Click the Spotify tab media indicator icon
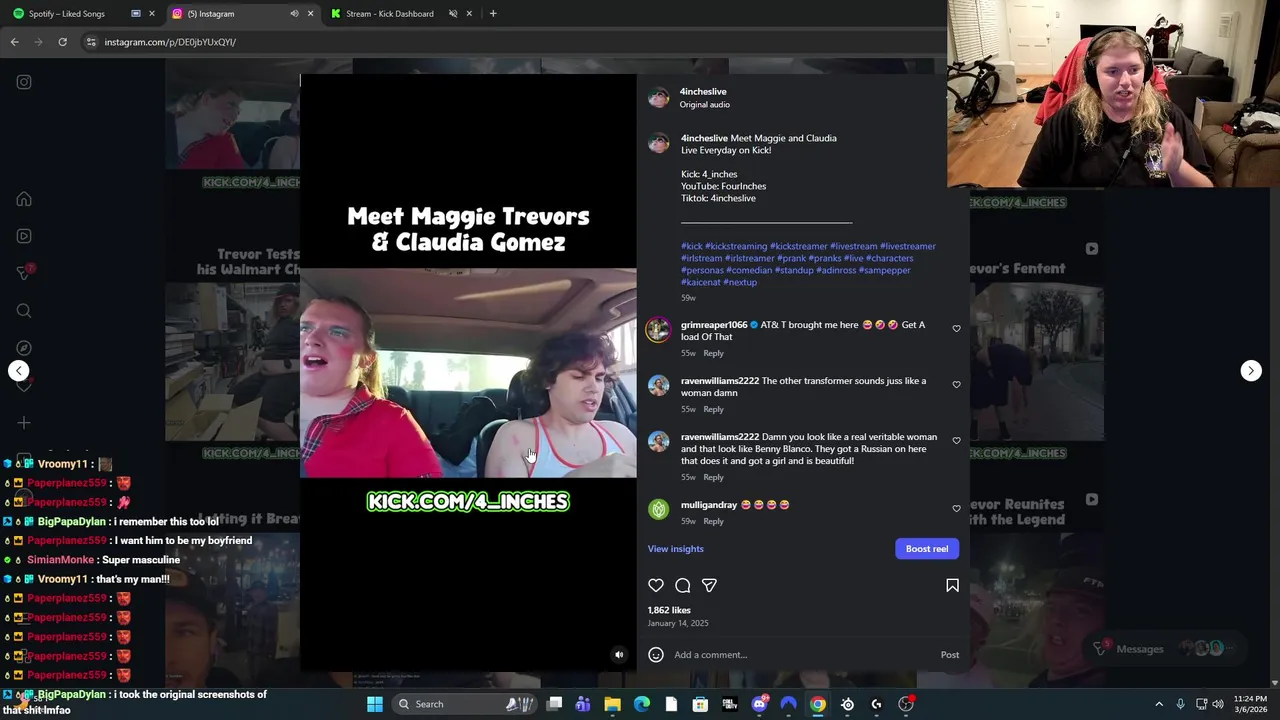The width and height of the screenshot is (1280, 720). (x=136, y=14)
